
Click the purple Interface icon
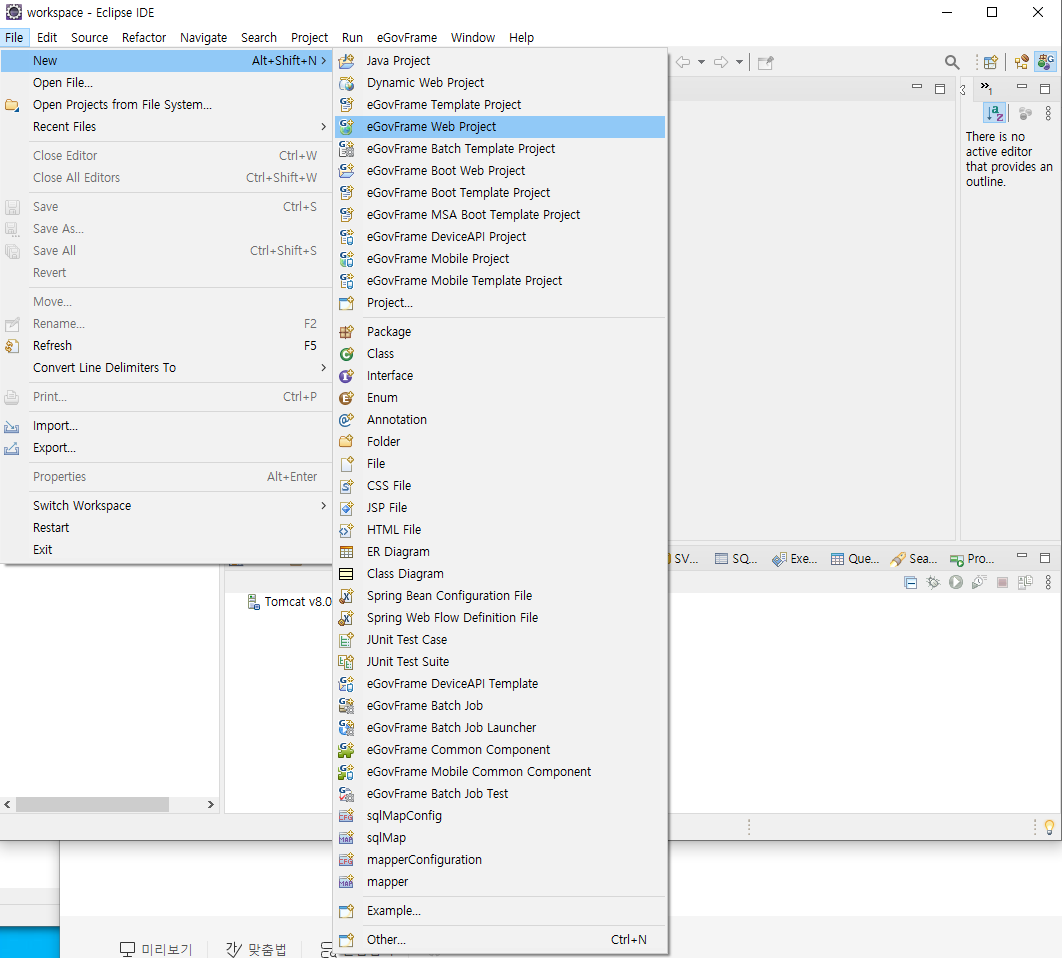click(x=346, y=376)
